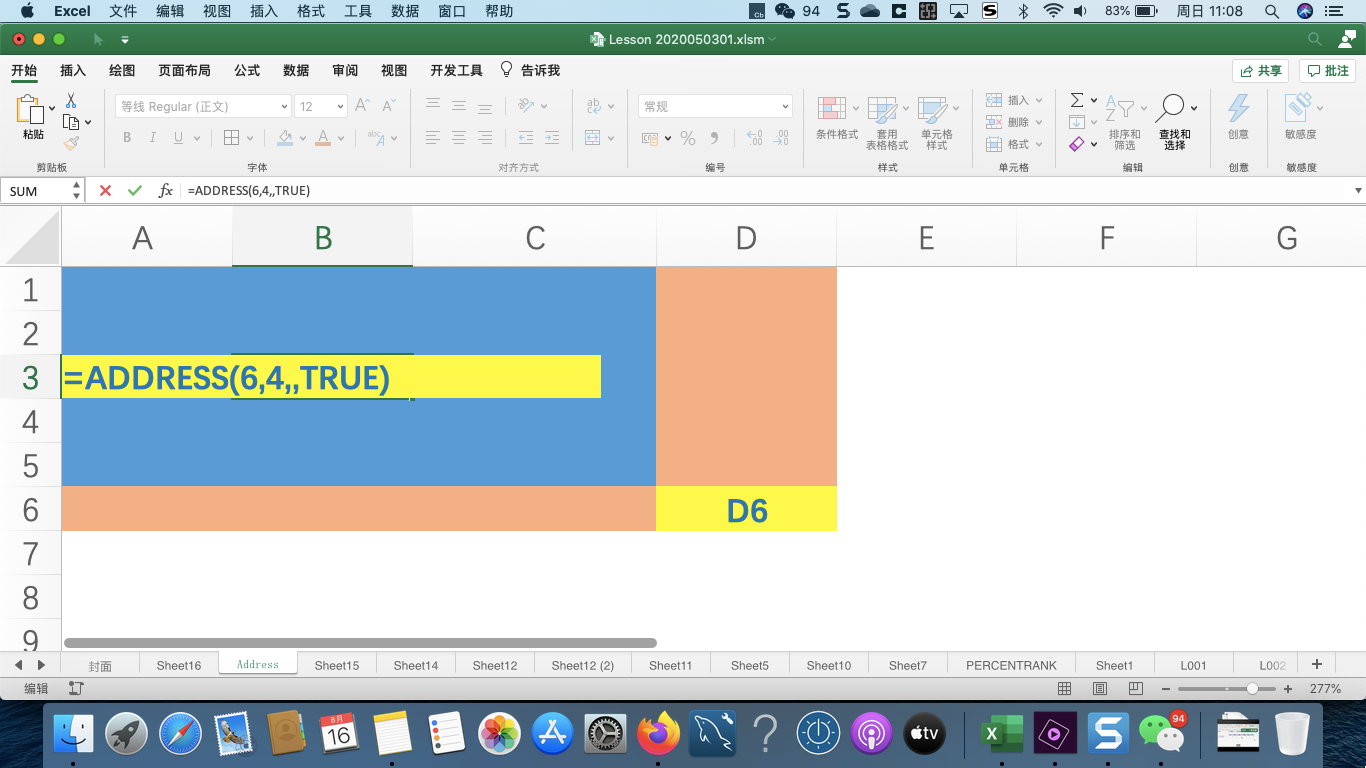Click the Ideas (创意) lightning icon
This screenshot has height=768, width=1366.
(1239, 108)
